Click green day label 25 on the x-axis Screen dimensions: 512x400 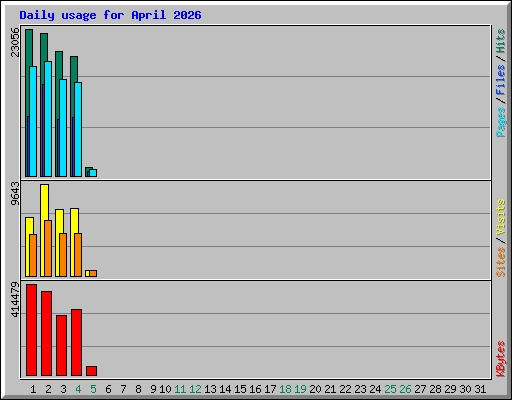tap(390, 389)
